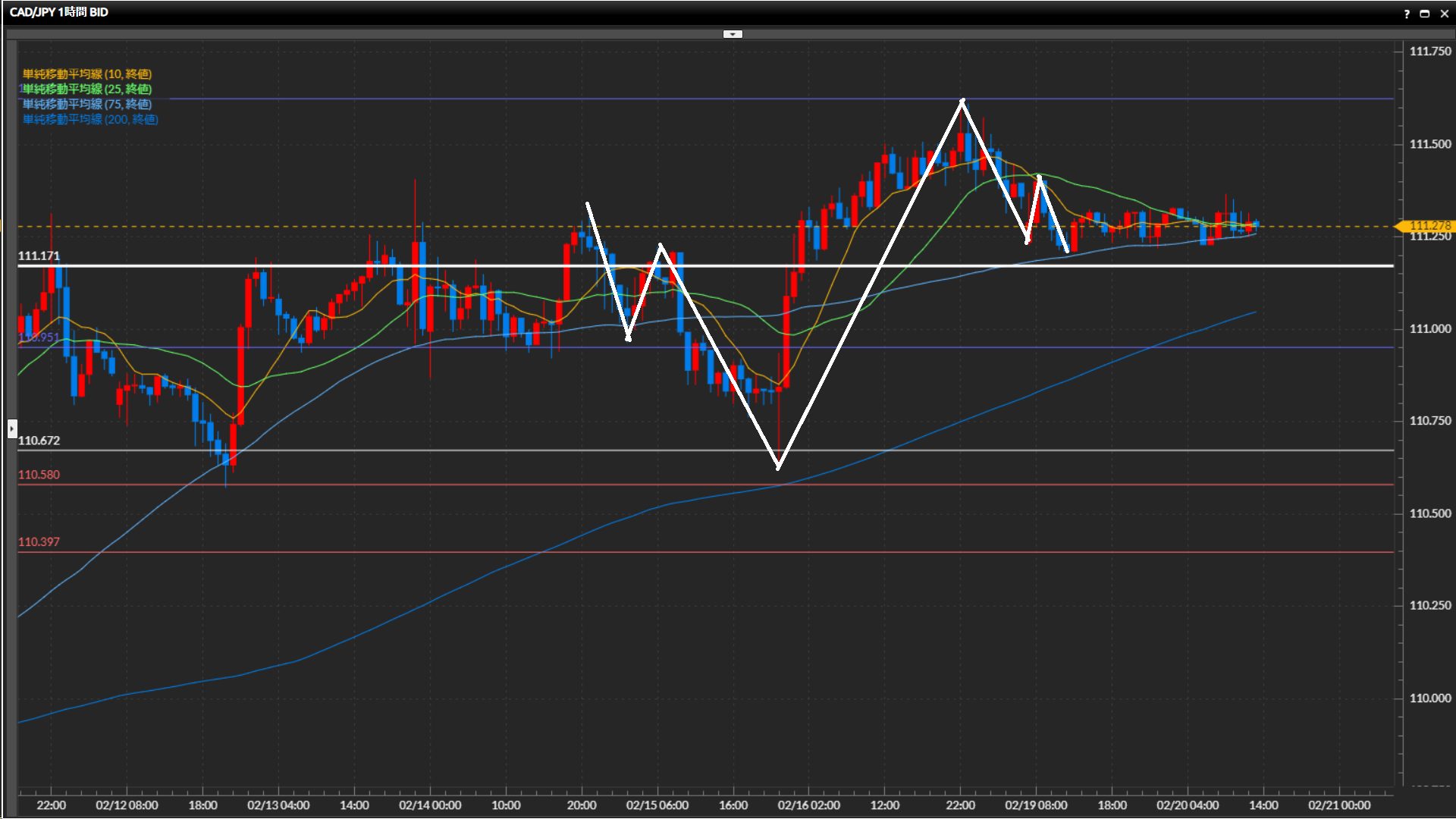Click the CAD/JPY 1時間 BID title
The width and height of the screenshot is (1456, 819).
tap(59, 12)
